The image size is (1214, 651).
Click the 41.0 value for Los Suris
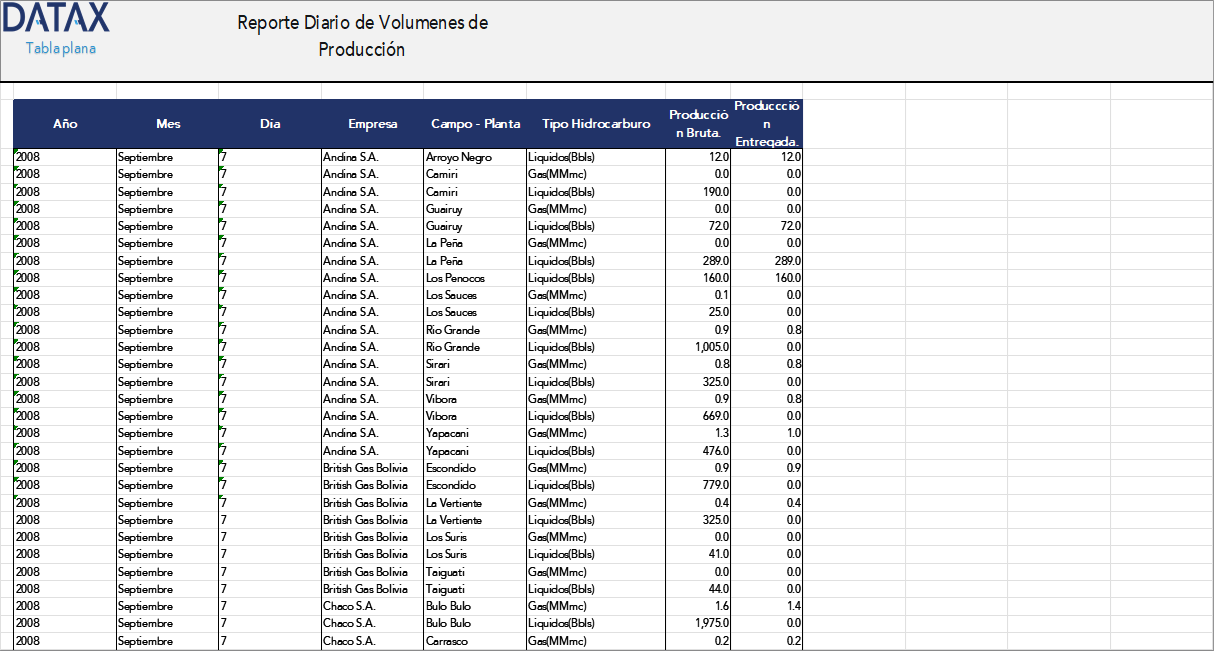(717, 554)
